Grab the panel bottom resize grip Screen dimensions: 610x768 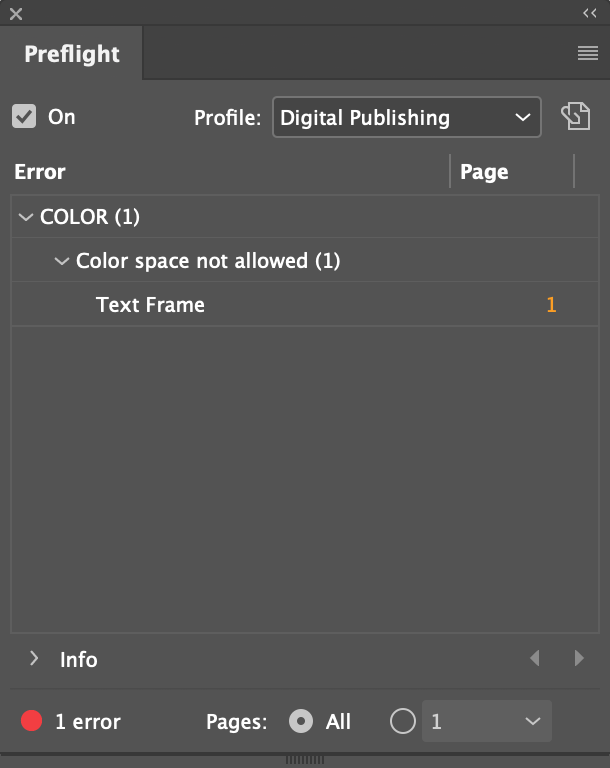[x=305, y=760]
